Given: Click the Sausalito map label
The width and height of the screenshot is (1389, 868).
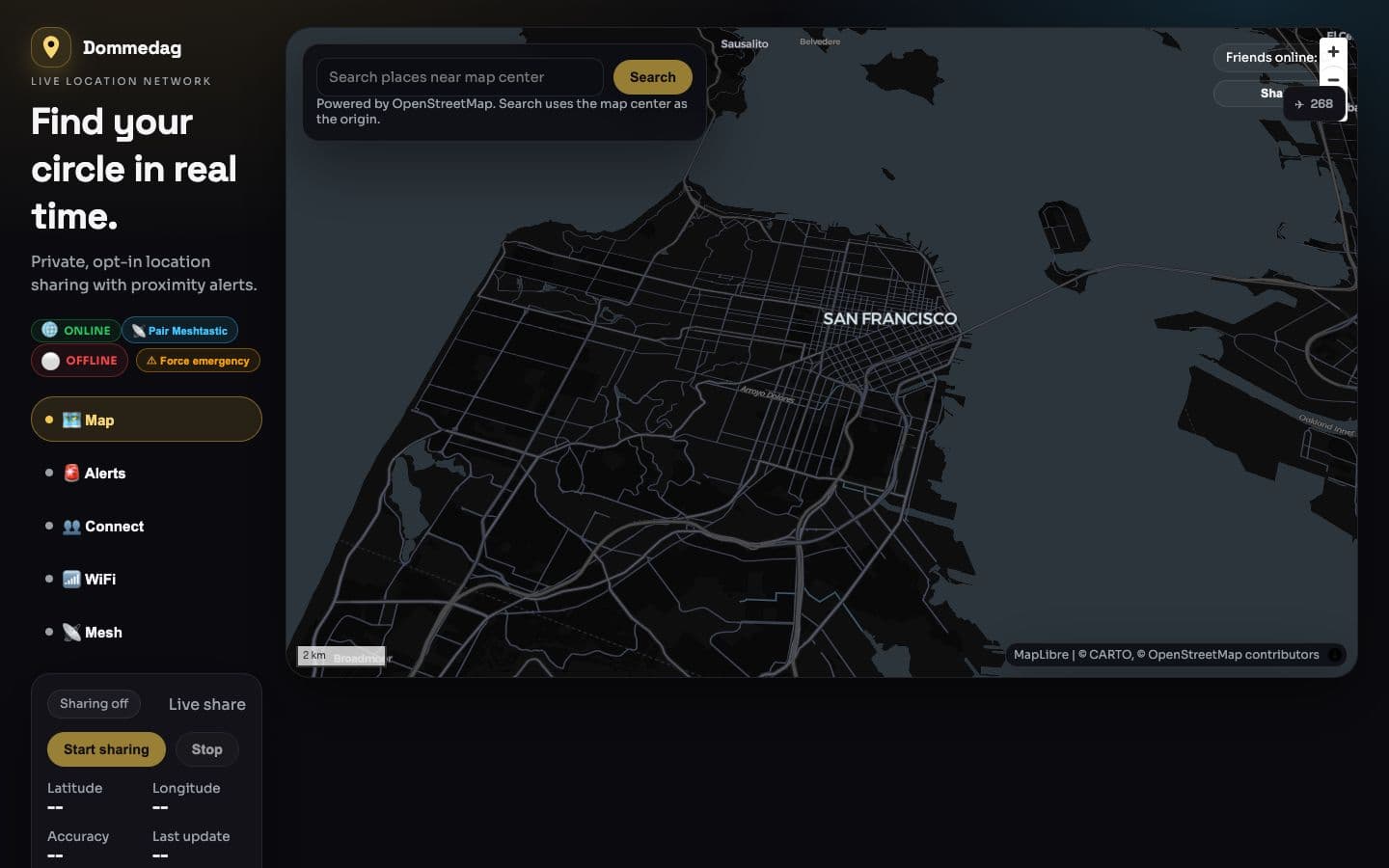Looking at the screenshot, I should click(x=745, y=44).
